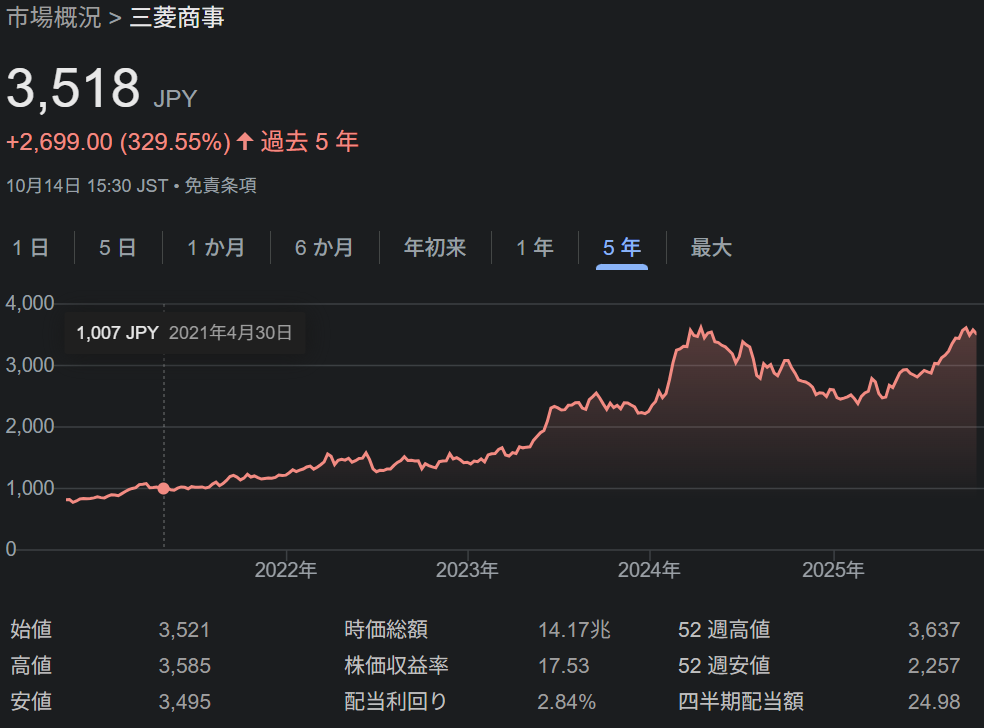The height and width of the screenshot is (728, 984).
Task: Switch to the 1 日 range tab
Action: (x=30, y=248)
